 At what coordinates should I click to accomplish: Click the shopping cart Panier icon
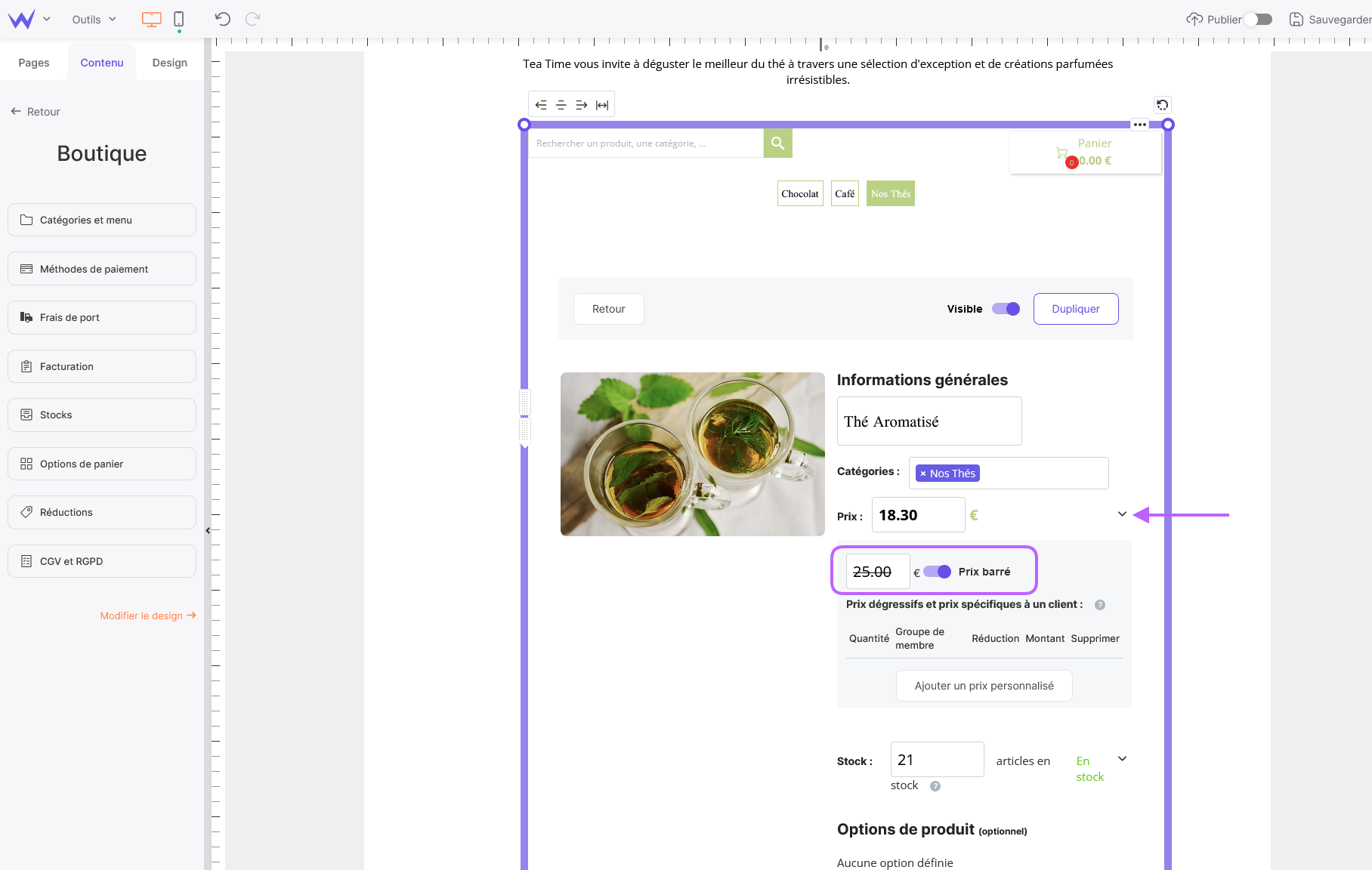tap(1063, 153)
